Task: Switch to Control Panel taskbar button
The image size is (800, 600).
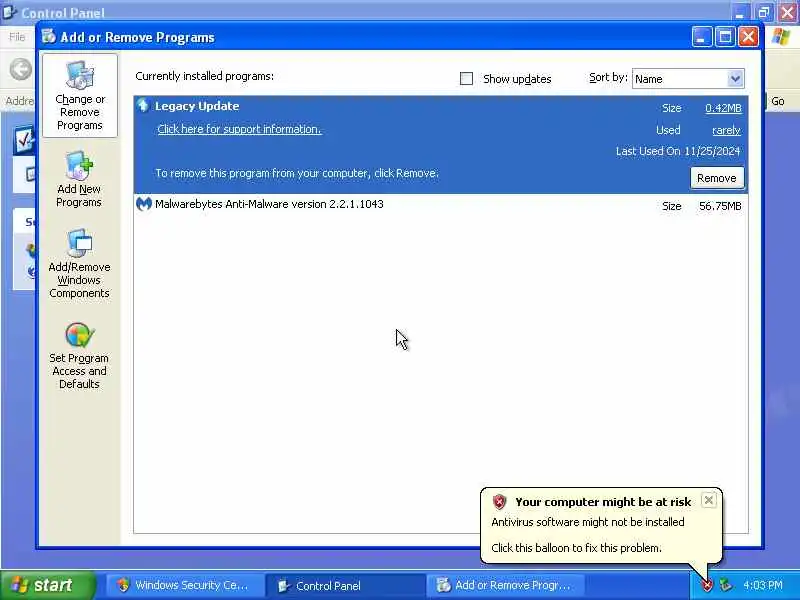Action: tap(344, 585)
